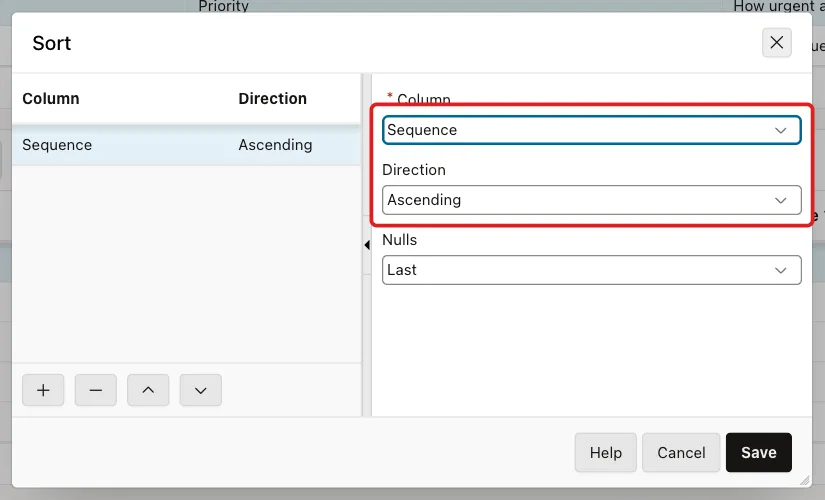825x500 pixels.
Task: Remove selected sort column with minus button
Action: (96, 390)
